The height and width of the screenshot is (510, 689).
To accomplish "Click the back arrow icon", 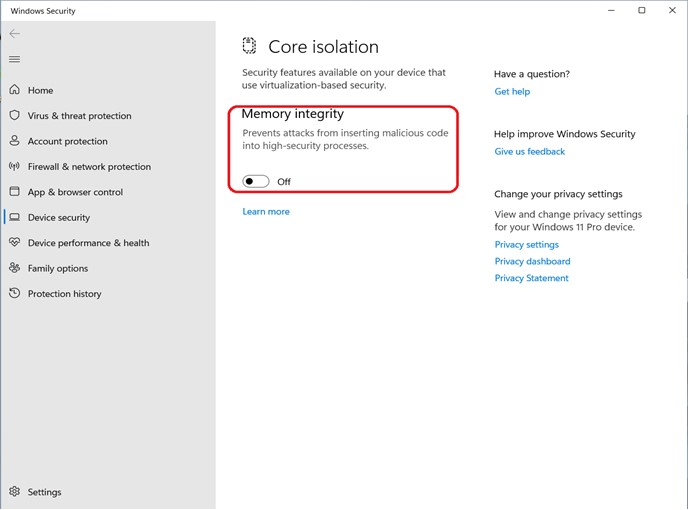I will tap(14, 34).
